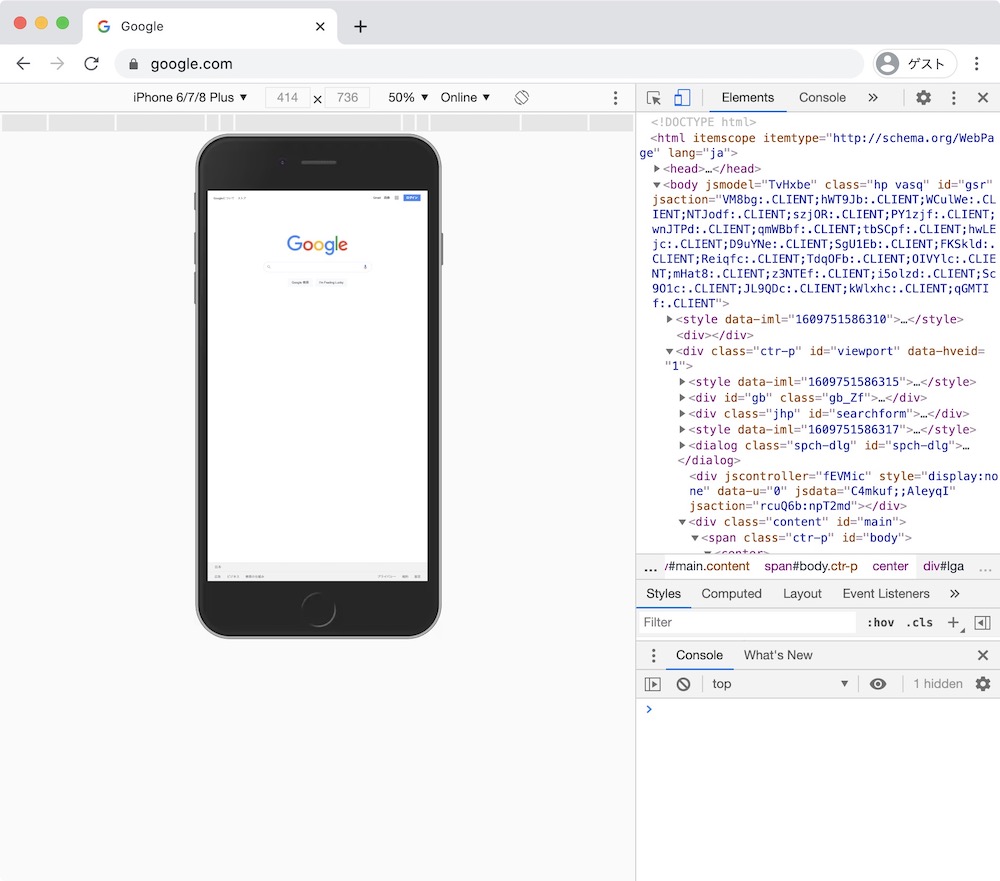
Task: Collapse the div#main content node
Action: [x=682, y=522]
